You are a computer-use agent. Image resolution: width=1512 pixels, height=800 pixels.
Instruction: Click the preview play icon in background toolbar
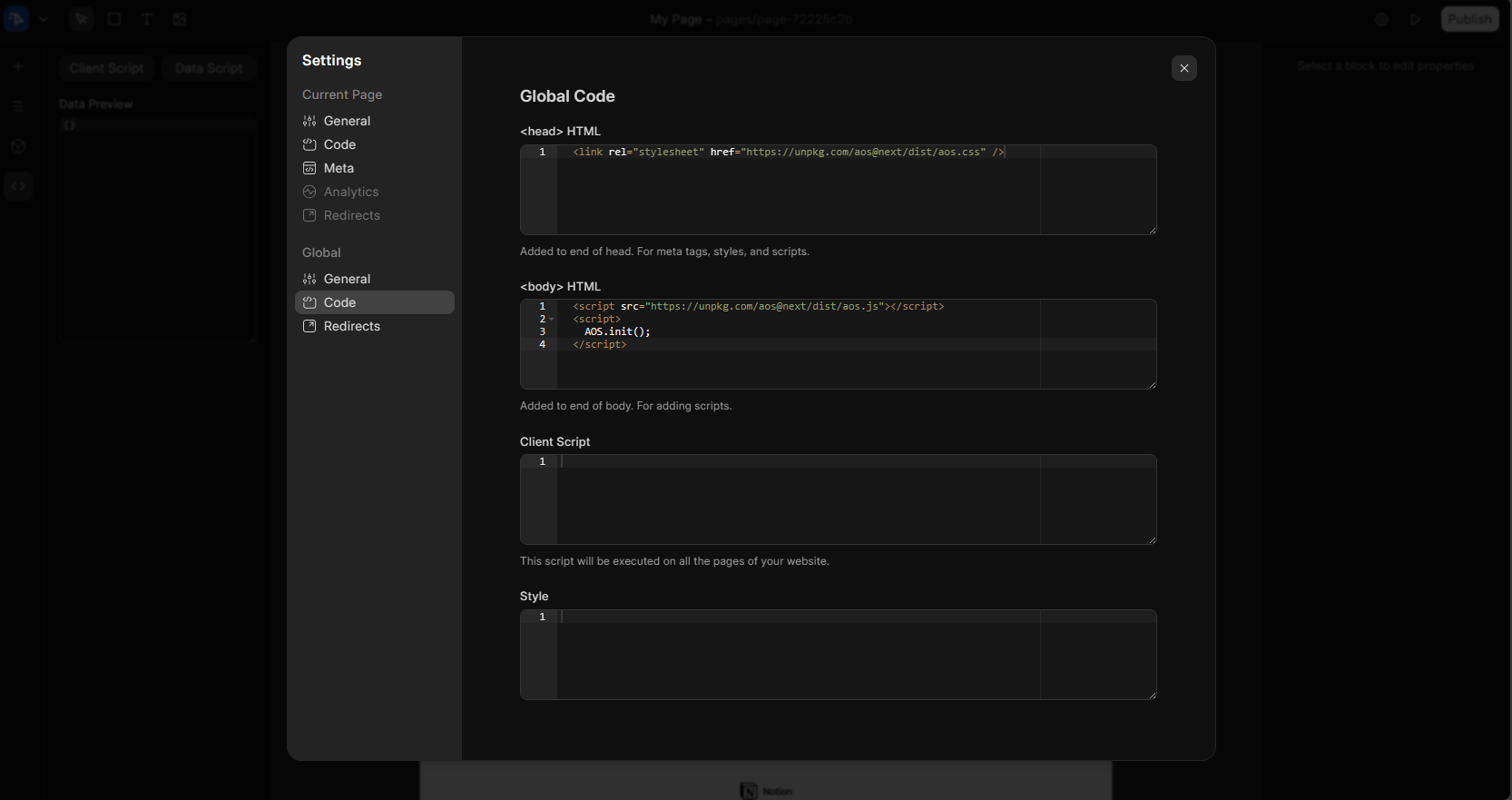1415,19
